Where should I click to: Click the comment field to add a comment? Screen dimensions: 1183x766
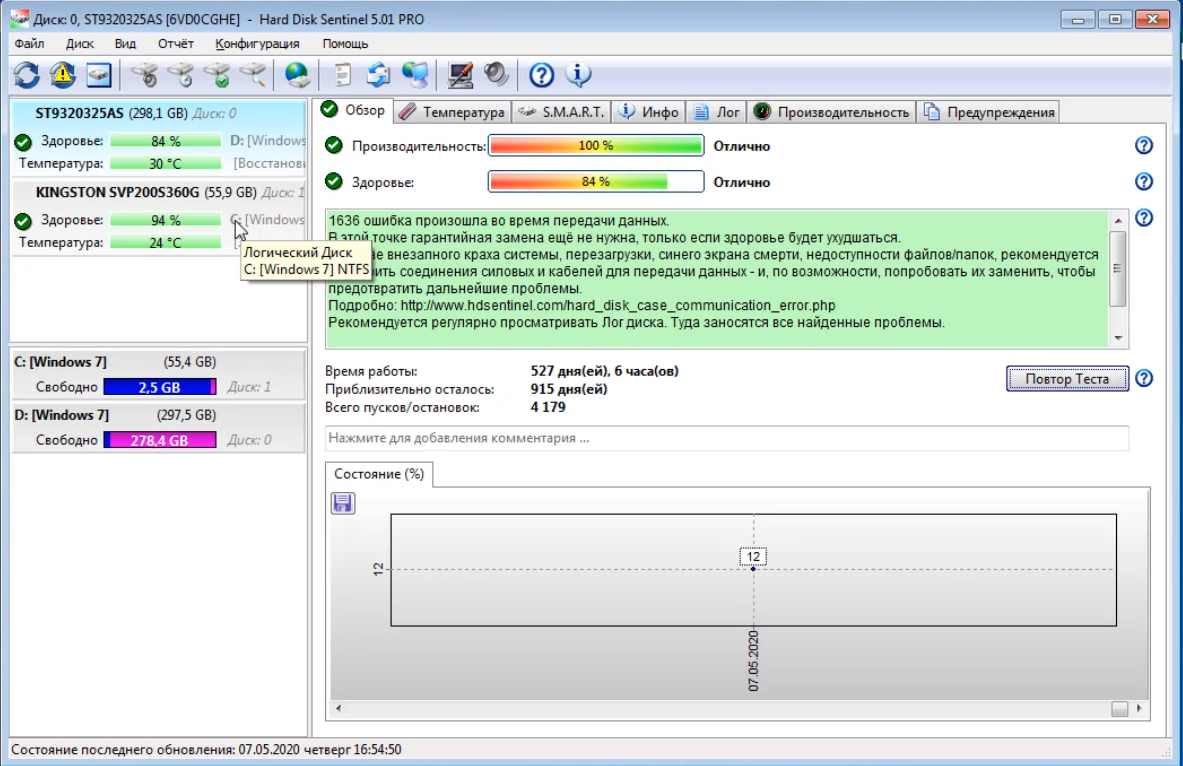(x=727, y=438)
